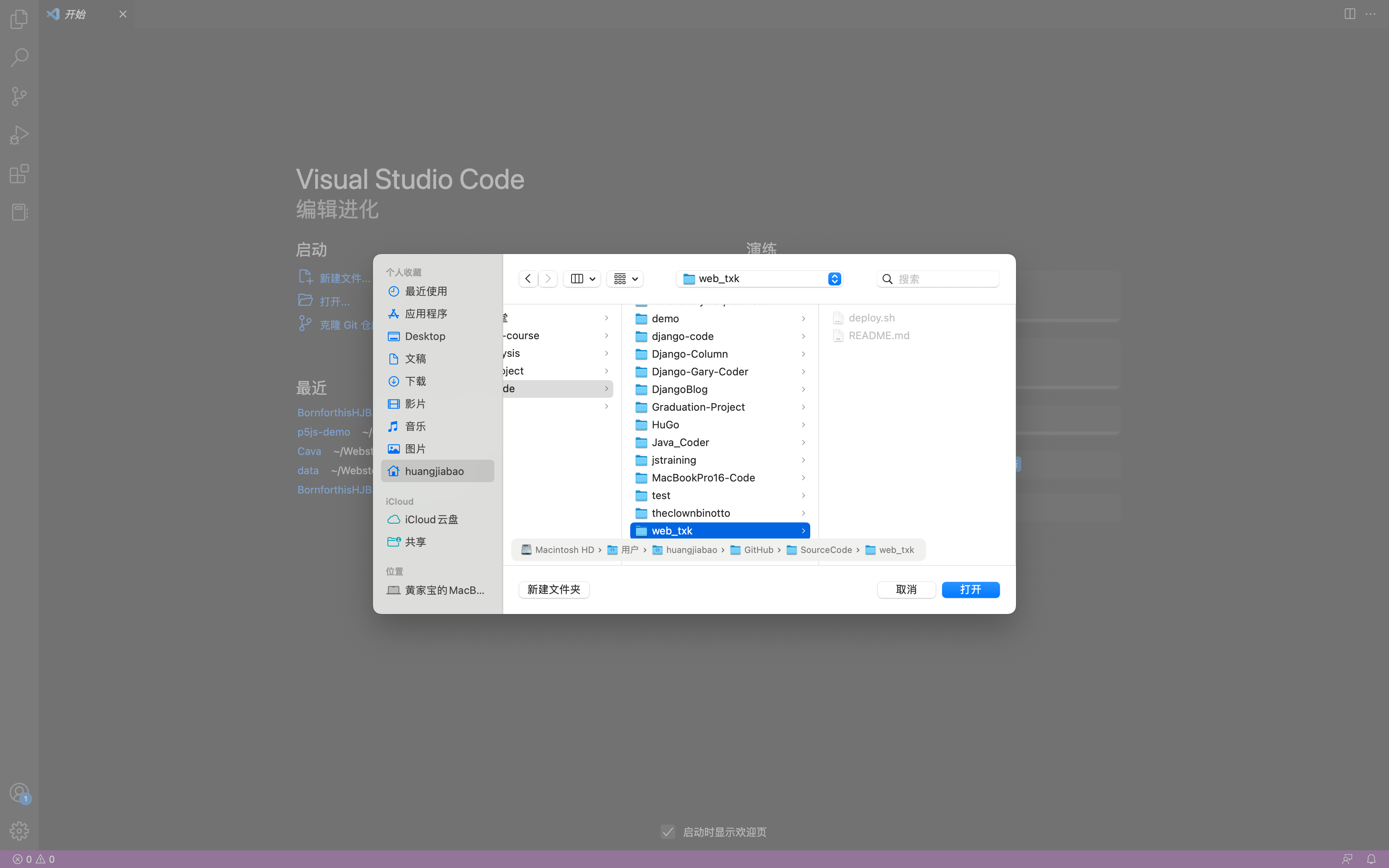Click the errors and warnings status indicator
Viewport: 1389px width, 868px height.
pos(34,860)
